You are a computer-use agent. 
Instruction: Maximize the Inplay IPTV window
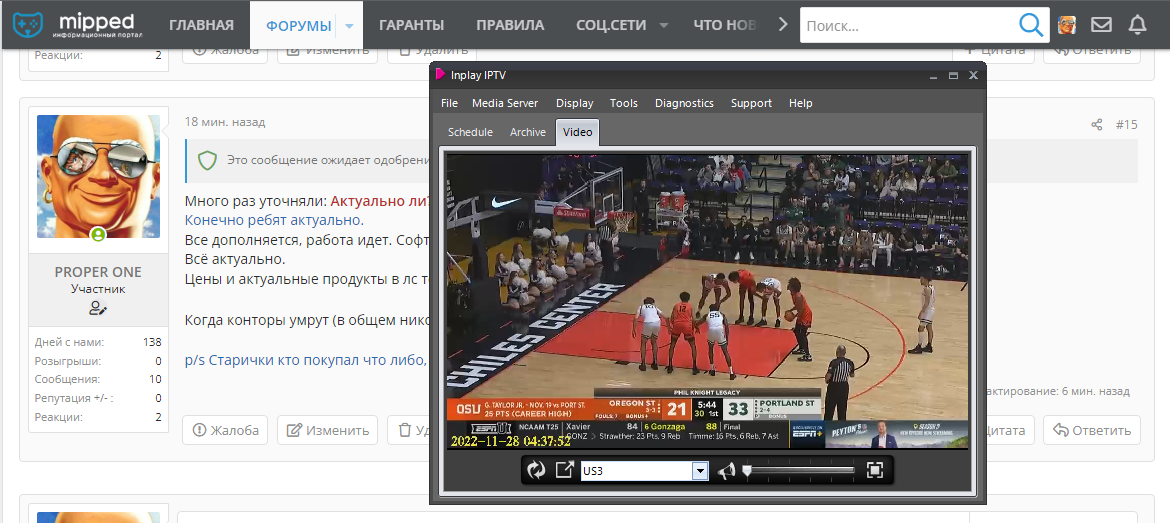pos(953,75)
